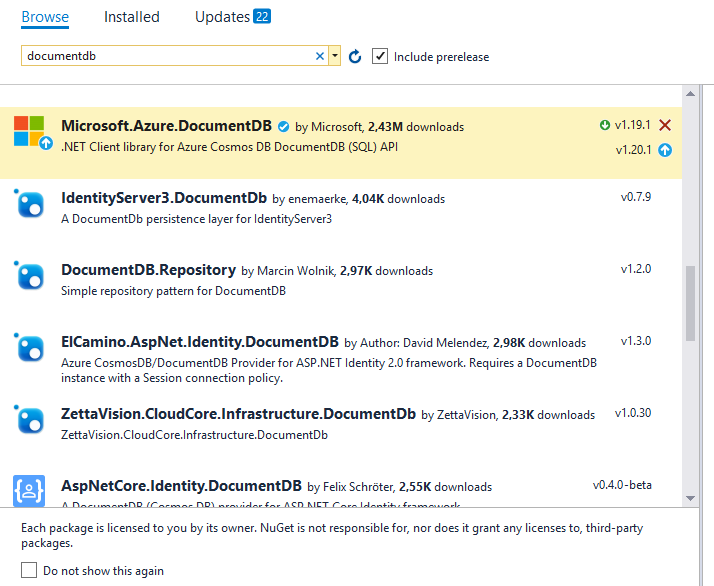The image size is (714, 586).
Task: Select the Microsoft.Azure.DocumentDB package
Action: coord(341,143)
